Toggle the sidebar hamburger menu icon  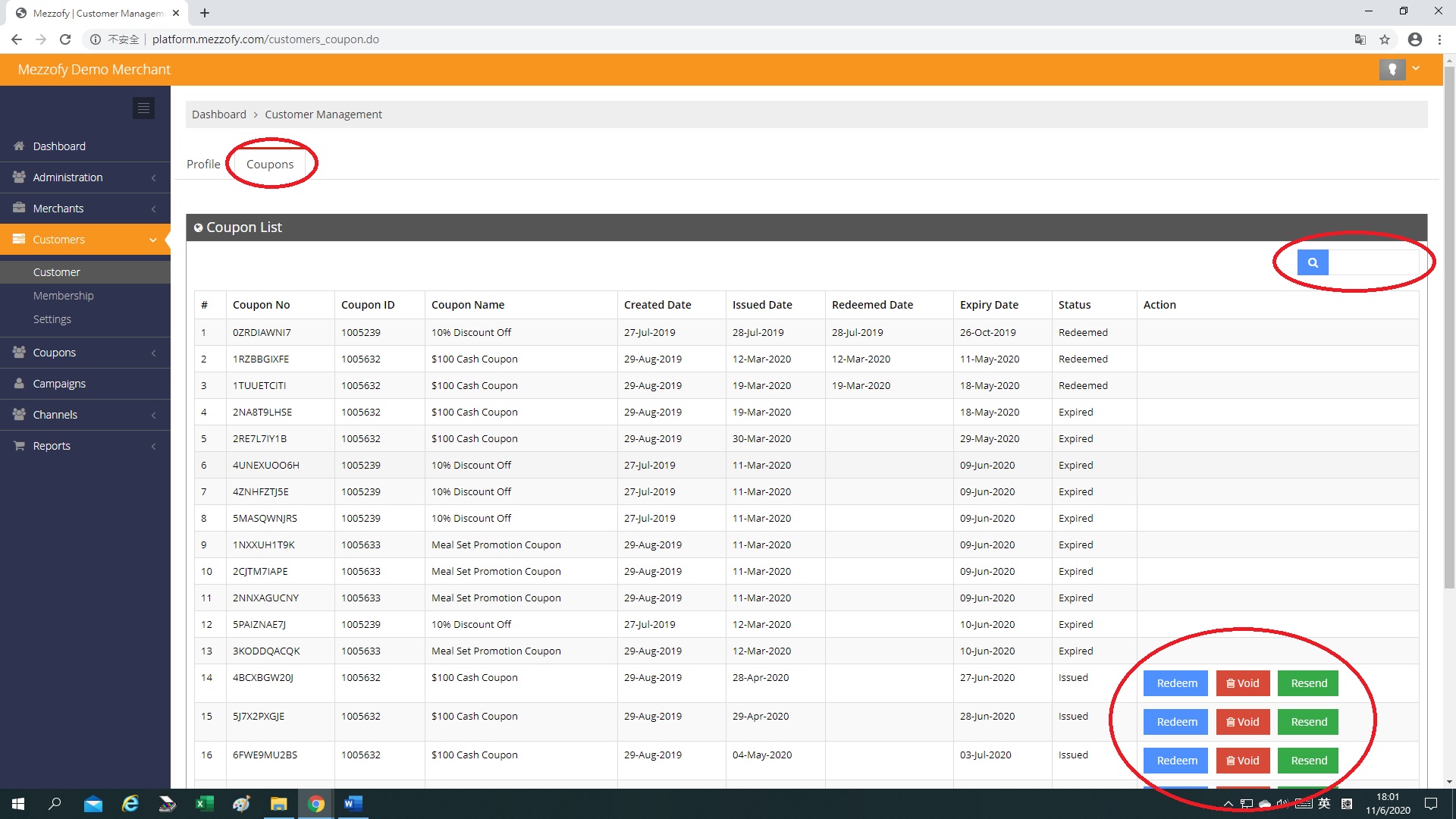click(143, 108)
